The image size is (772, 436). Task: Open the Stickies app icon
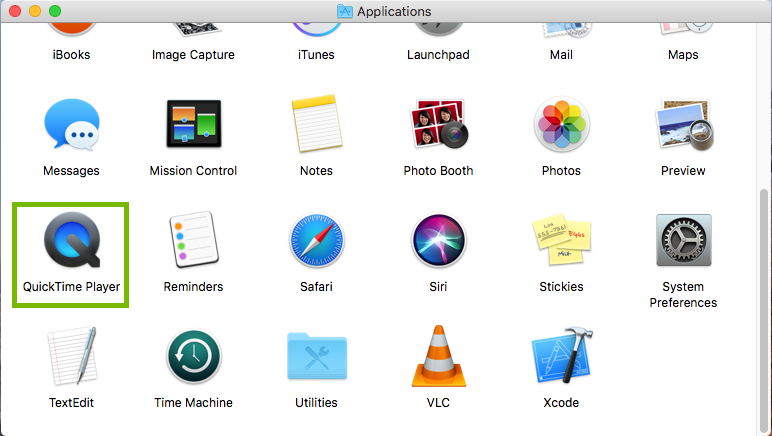point(561,240)
